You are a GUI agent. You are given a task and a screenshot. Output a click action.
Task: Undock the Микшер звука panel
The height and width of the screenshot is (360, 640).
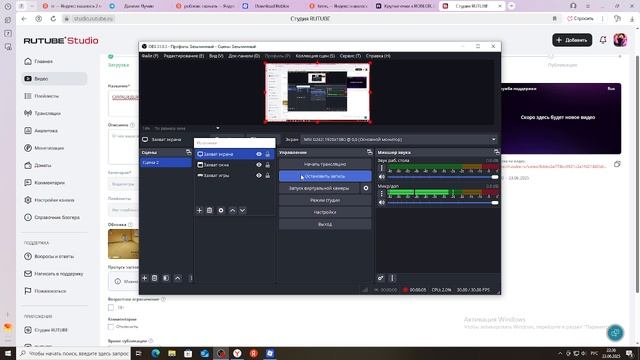pos(496,152)
